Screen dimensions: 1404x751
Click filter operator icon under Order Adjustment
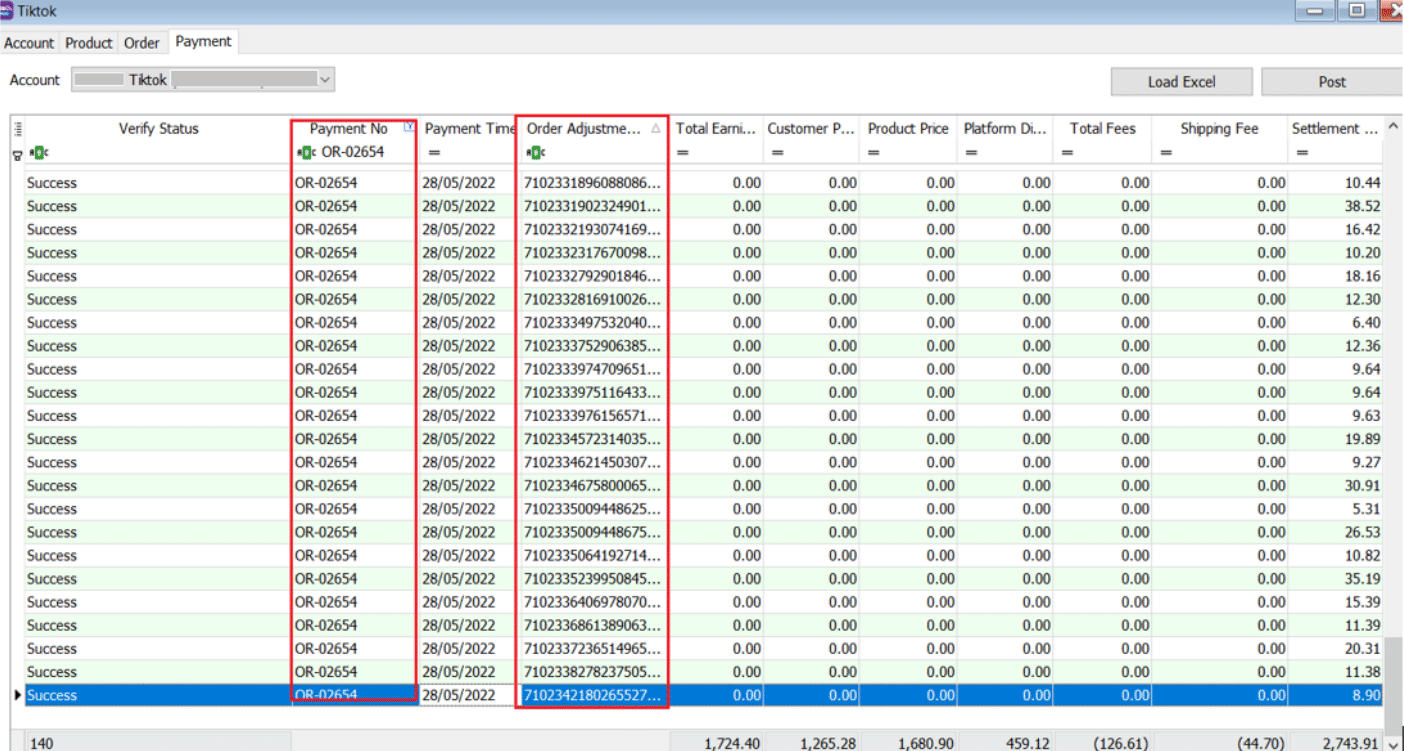[535, 153]
